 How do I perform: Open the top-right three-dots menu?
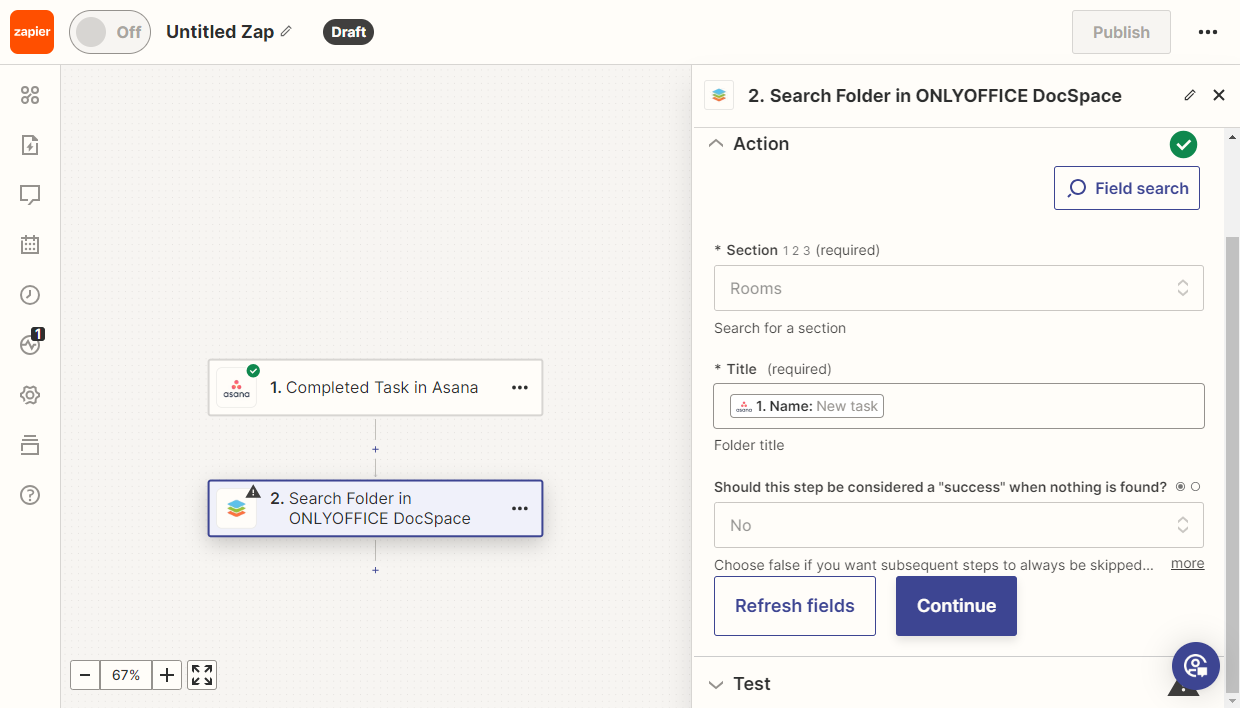click(1207, 32)
